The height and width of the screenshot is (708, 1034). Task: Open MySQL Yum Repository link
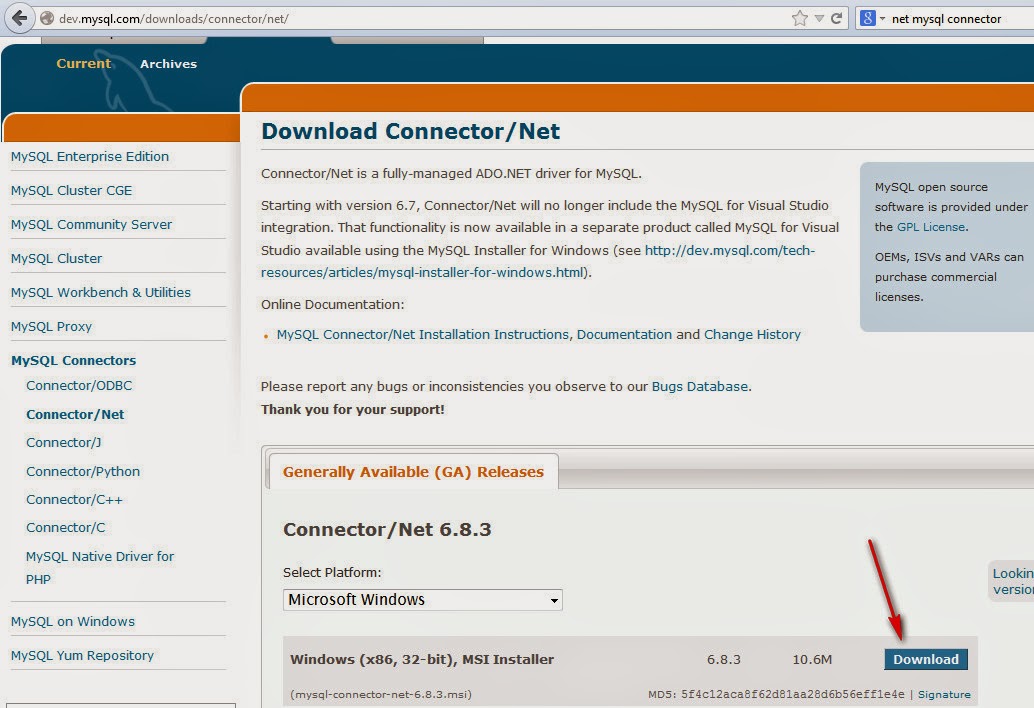(82, 655)
